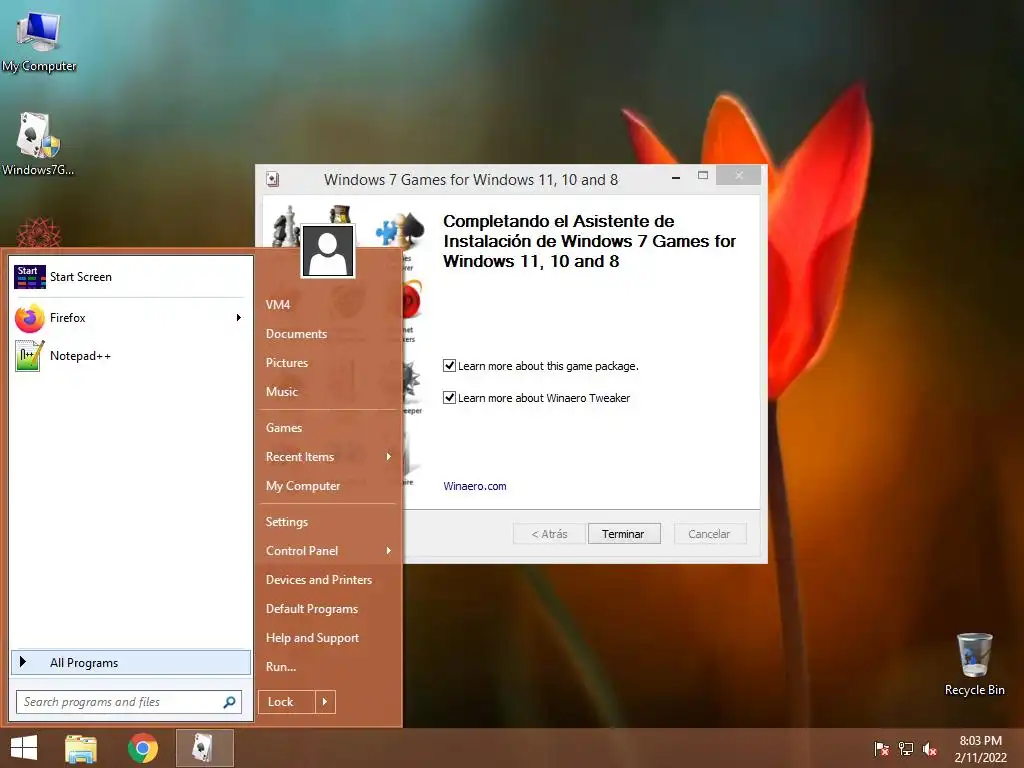The width and height of the screenshot is (1024, 768).
Task: Click the Terminar button to finish setup
Action: pos(624,534)
